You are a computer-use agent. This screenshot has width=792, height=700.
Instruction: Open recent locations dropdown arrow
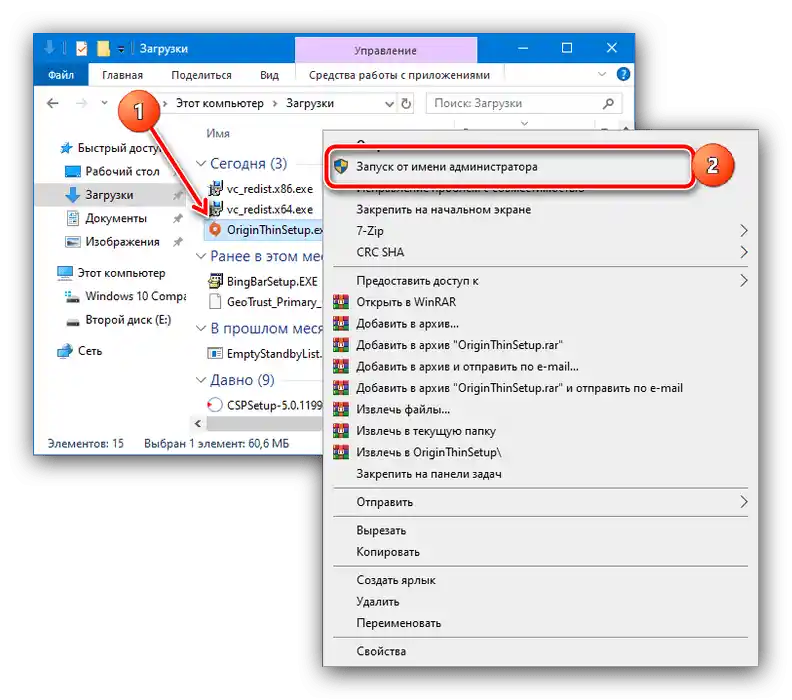click(x=105, y=103)
